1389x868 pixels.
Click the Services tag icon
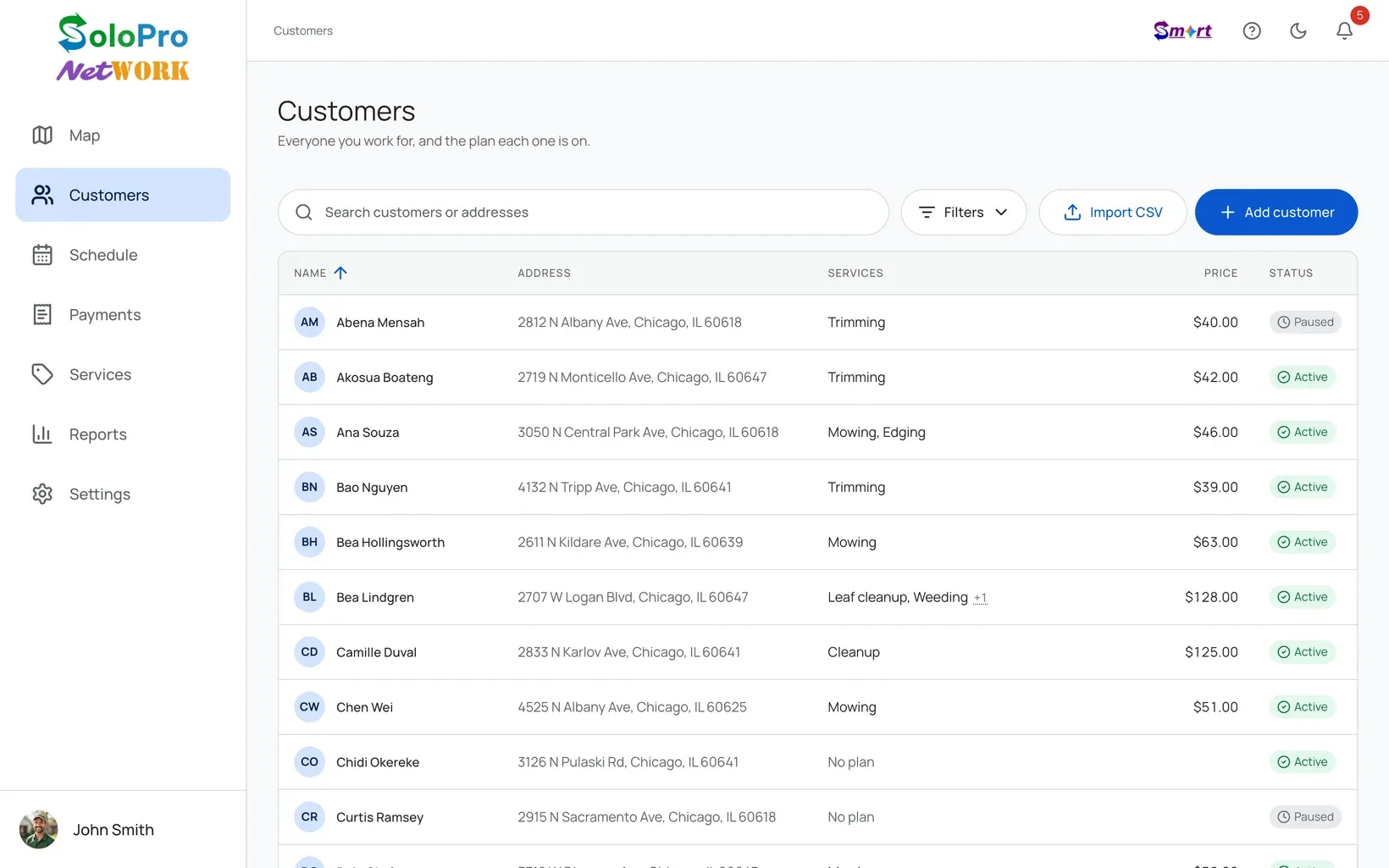tap(42, 374)
